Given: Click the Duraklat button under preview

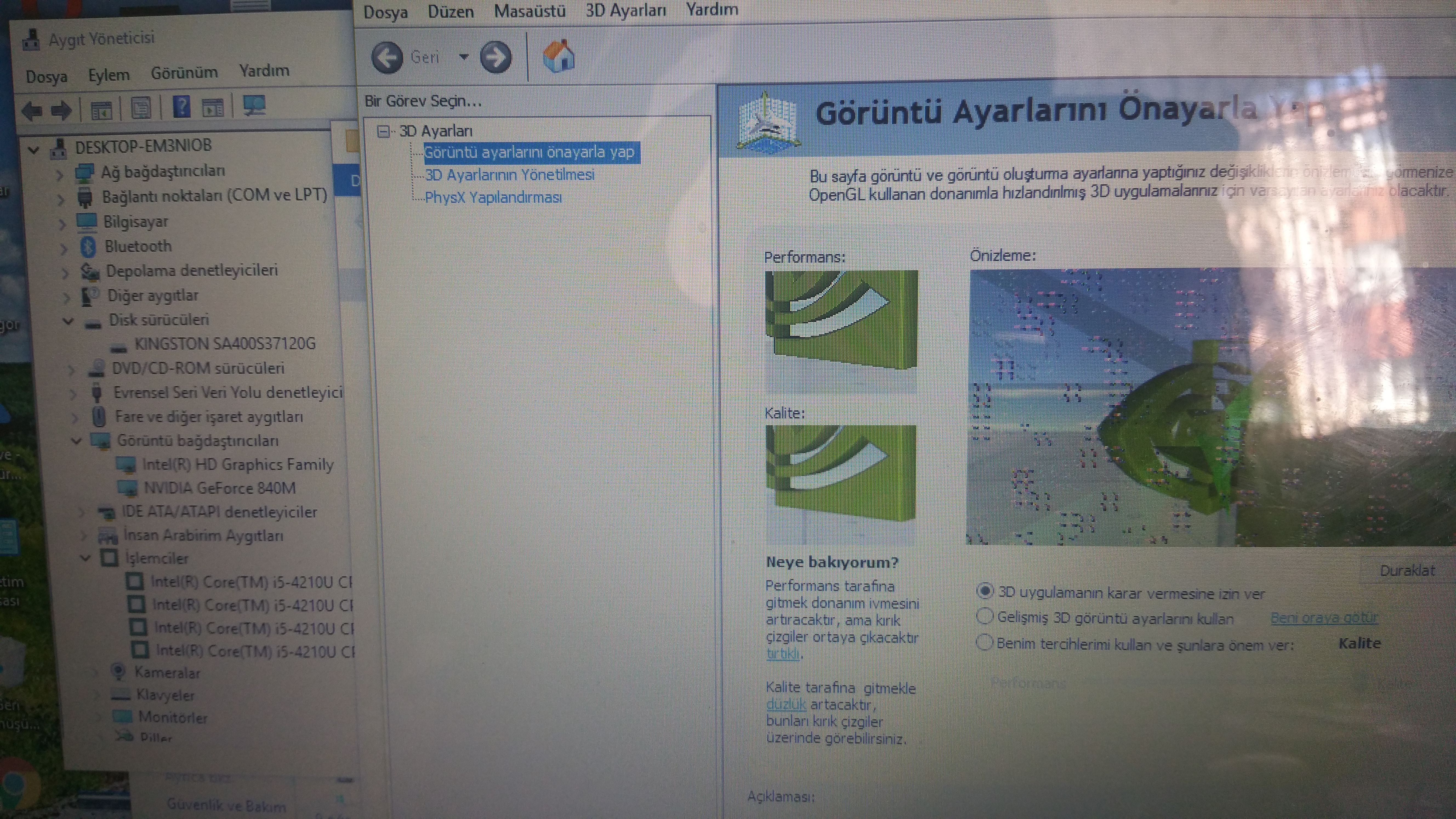Looking at the screenshot, I should point(1407,570).
